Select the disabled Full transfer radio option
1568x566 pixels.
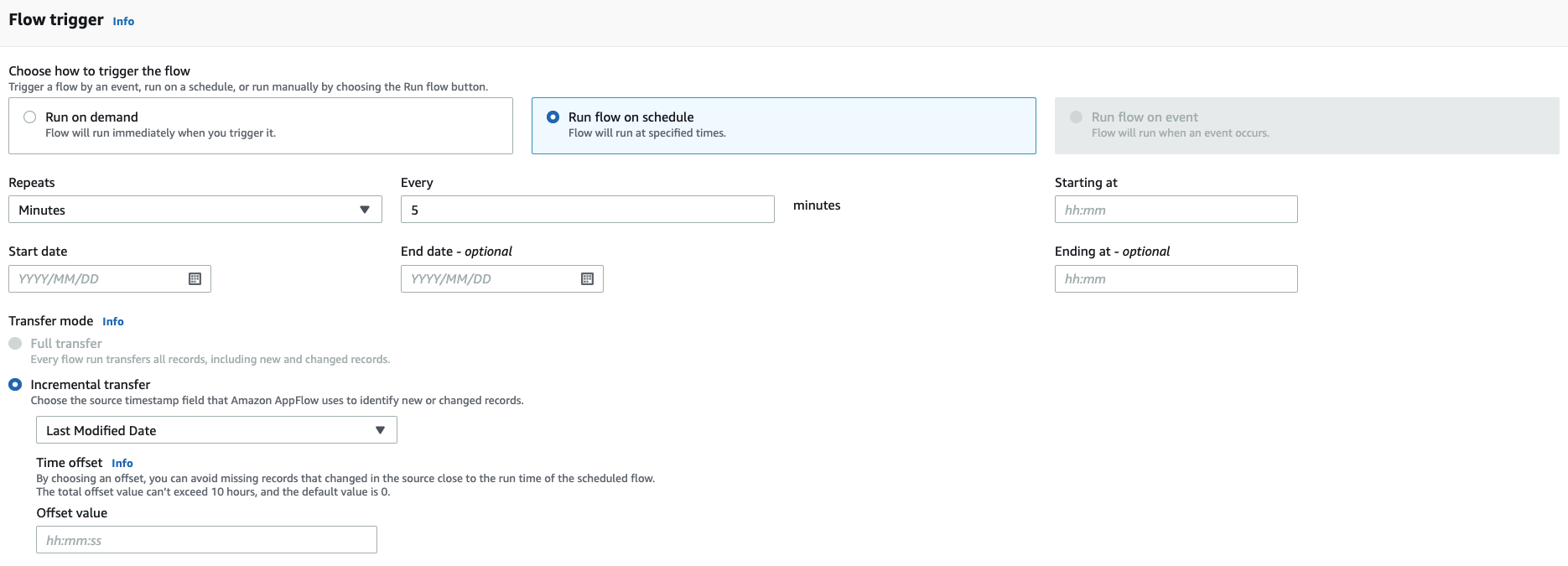pyautogui.click(x=15, y=344)
